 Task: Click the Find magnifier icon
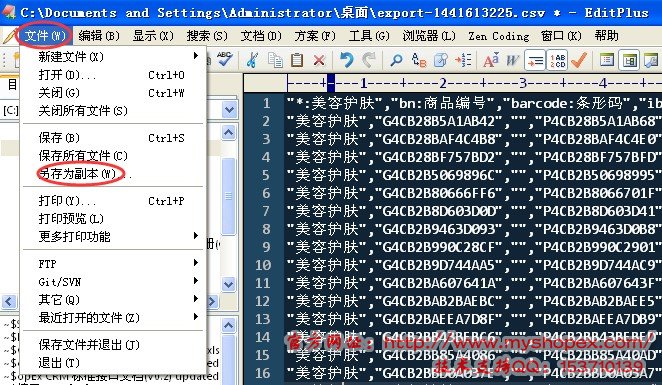(x=396, y=60)
